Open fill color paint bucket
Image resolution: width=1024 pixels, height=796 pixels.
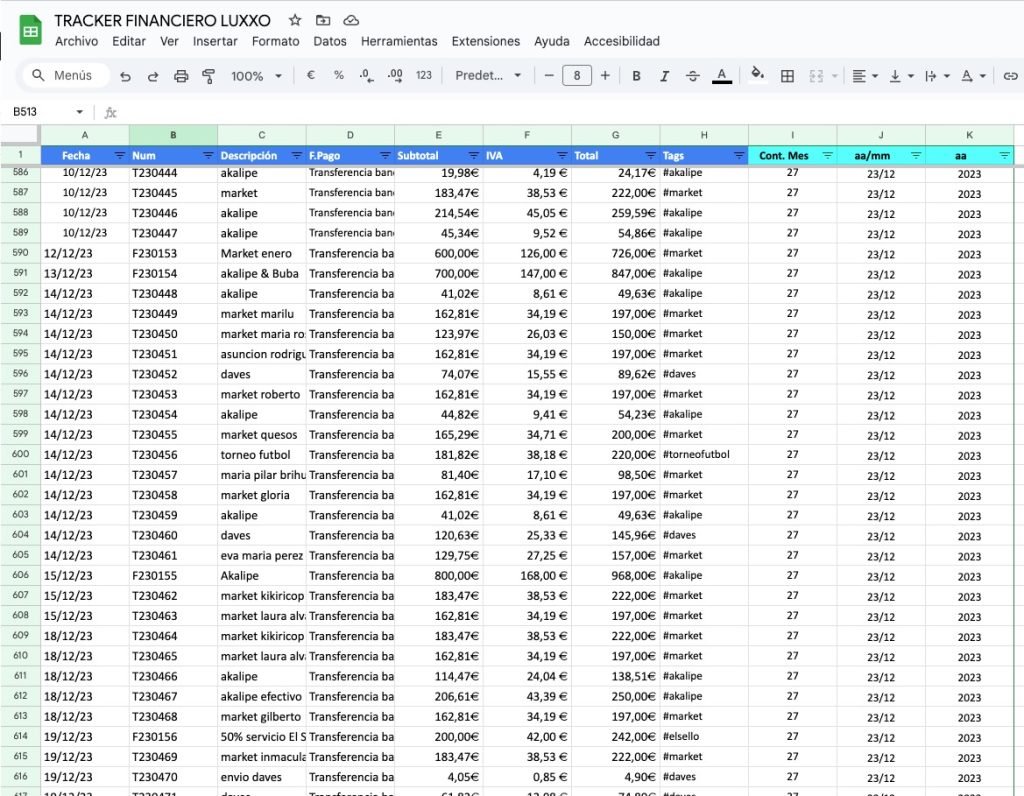[x=758, y=74]
